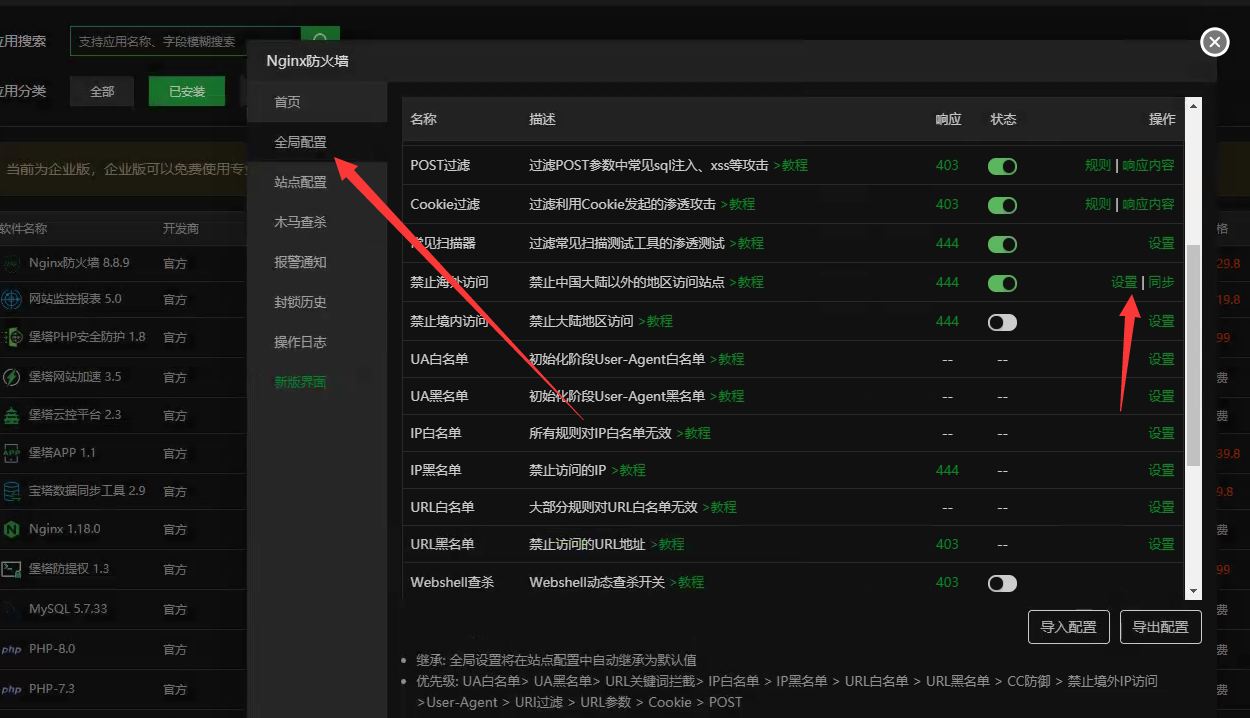1250x718 pixels.
Task: Open 操作日志 section
Action: 317,342
